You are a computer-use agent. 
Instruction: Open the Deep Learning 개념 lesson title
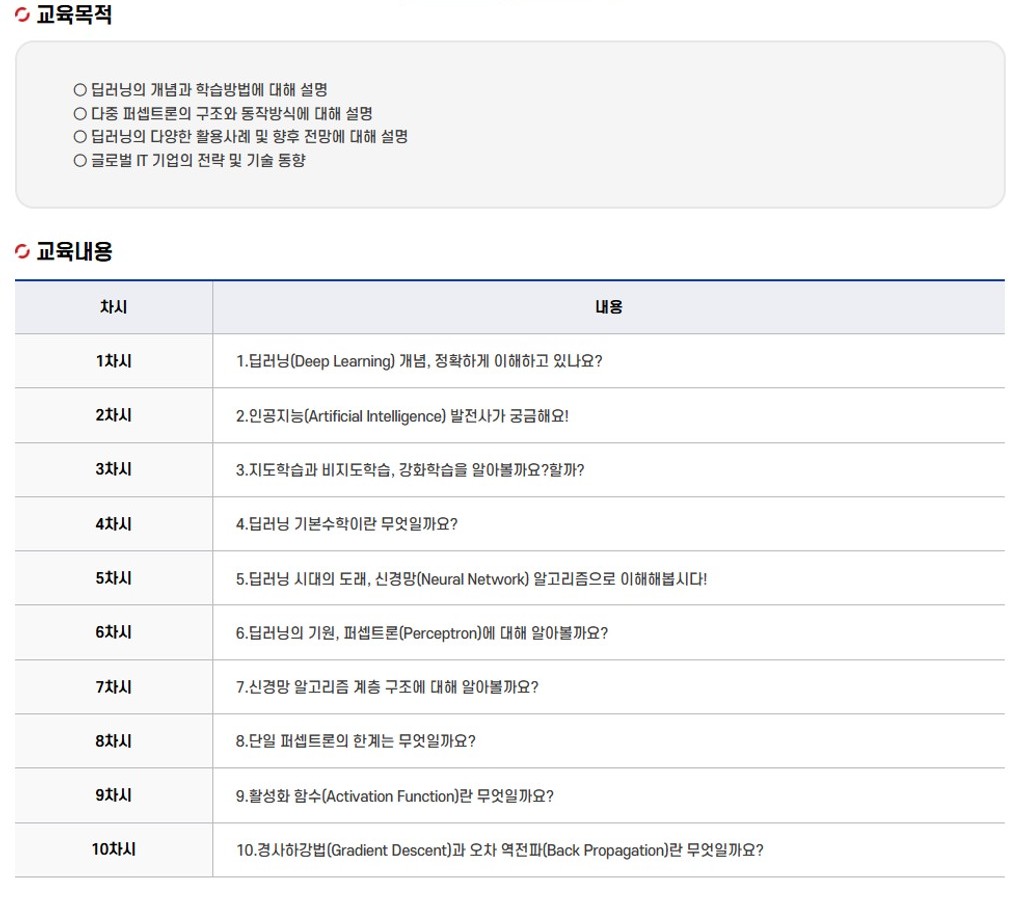(419, 361)
